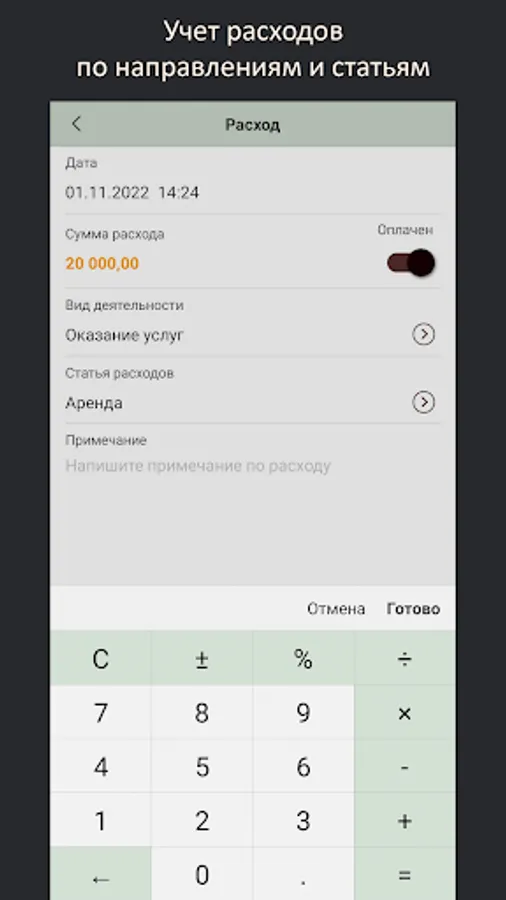Clear the amount with C key
This screenshot has height=900, width=506.
click(100, 660)
